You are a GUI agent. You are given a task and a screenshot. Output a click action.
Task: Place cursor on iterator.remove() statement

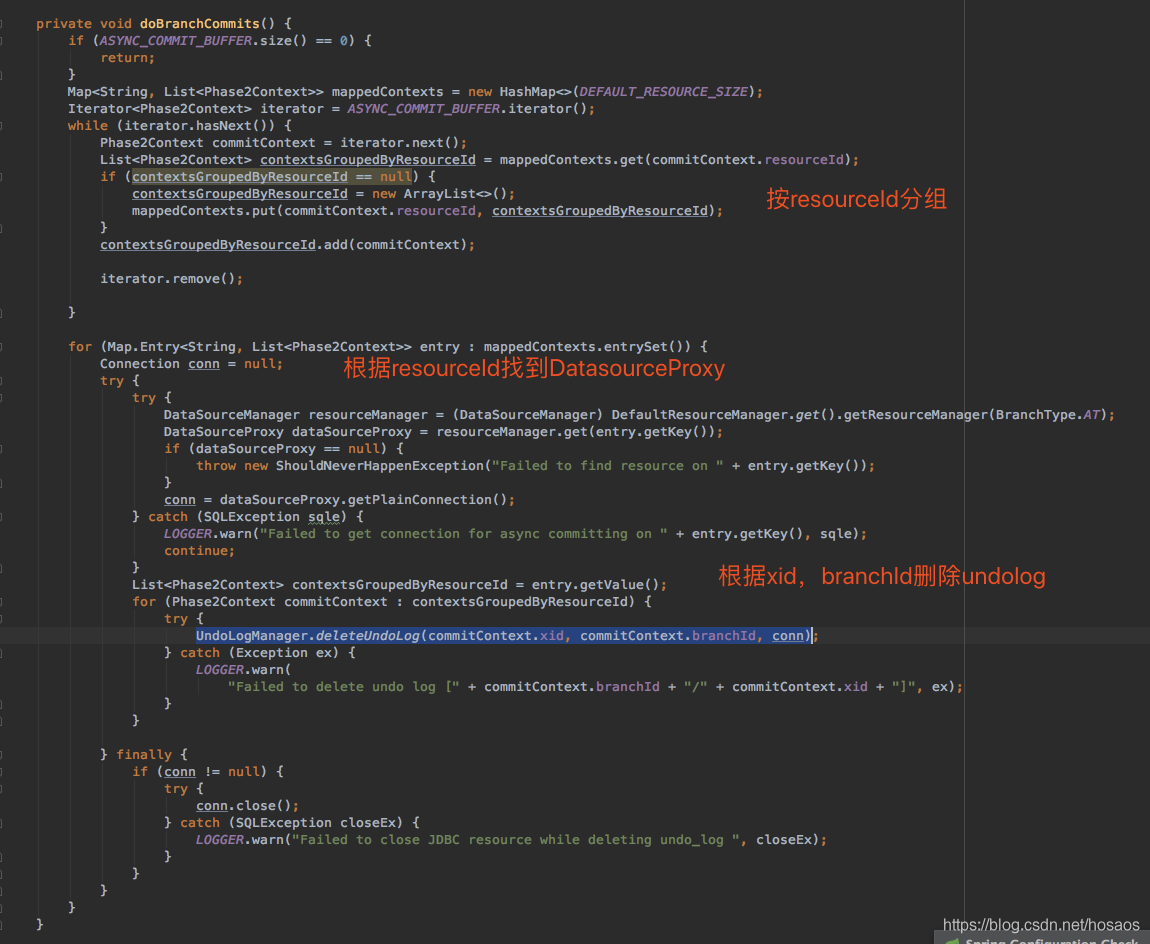(x=171, y=278)
